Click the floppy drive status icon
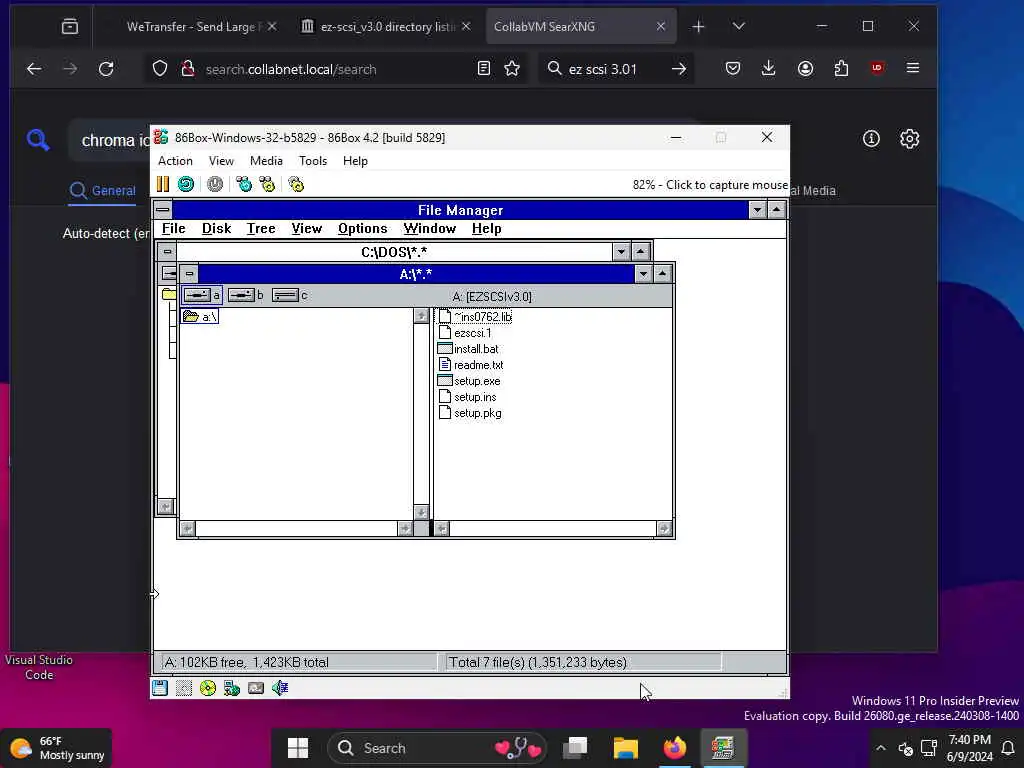Screen dimensions: 1024x768 pos(160,688)
